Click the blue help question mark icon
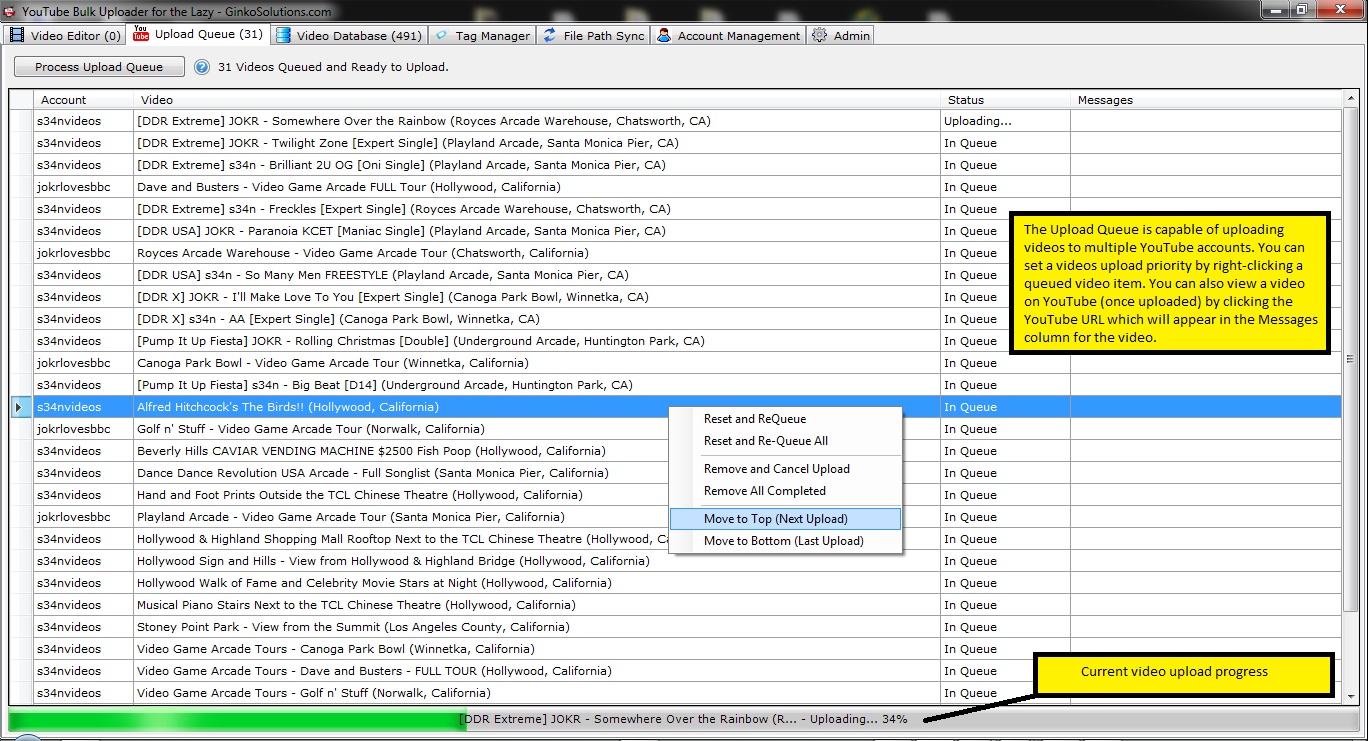Viewport: 1368px width, 741px height. tap(202, 67)
